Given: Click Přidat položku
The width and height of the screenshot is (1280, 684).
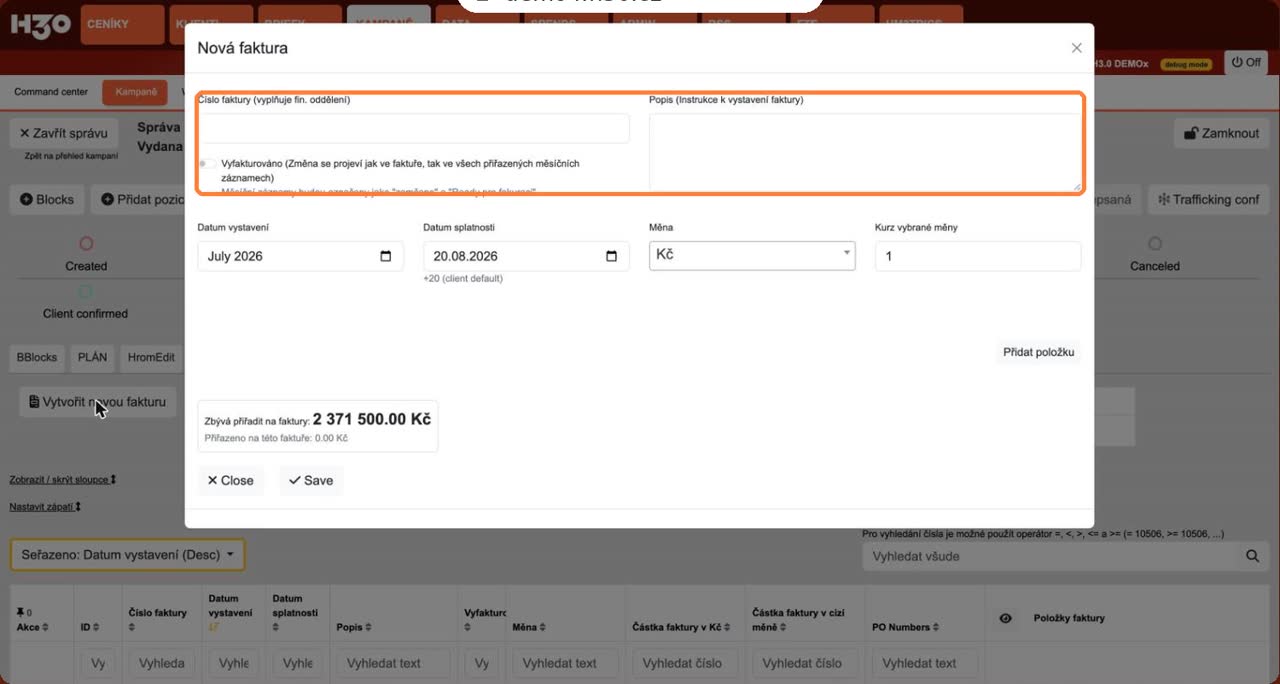Looking at the screenshot, I should 1038,352.
